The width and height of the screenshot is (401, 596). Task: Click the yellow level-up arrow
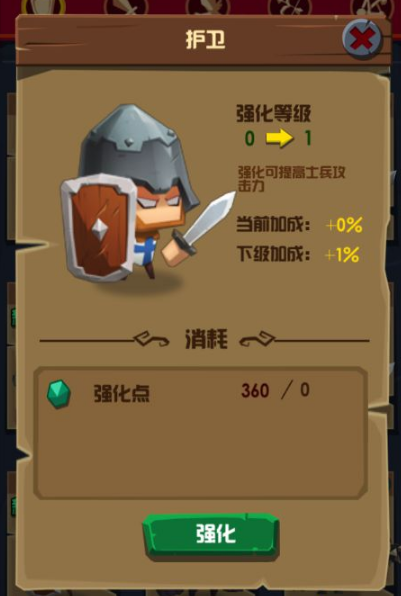point(279,139)
